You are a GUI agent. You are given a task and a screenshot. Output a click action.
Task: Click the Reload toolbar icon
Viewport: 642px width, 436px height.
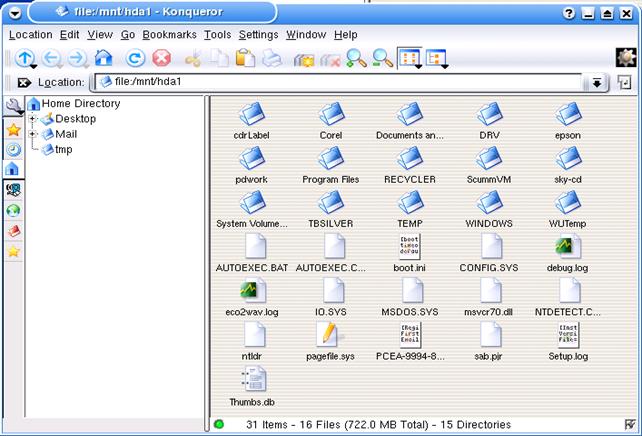point(135,59)
